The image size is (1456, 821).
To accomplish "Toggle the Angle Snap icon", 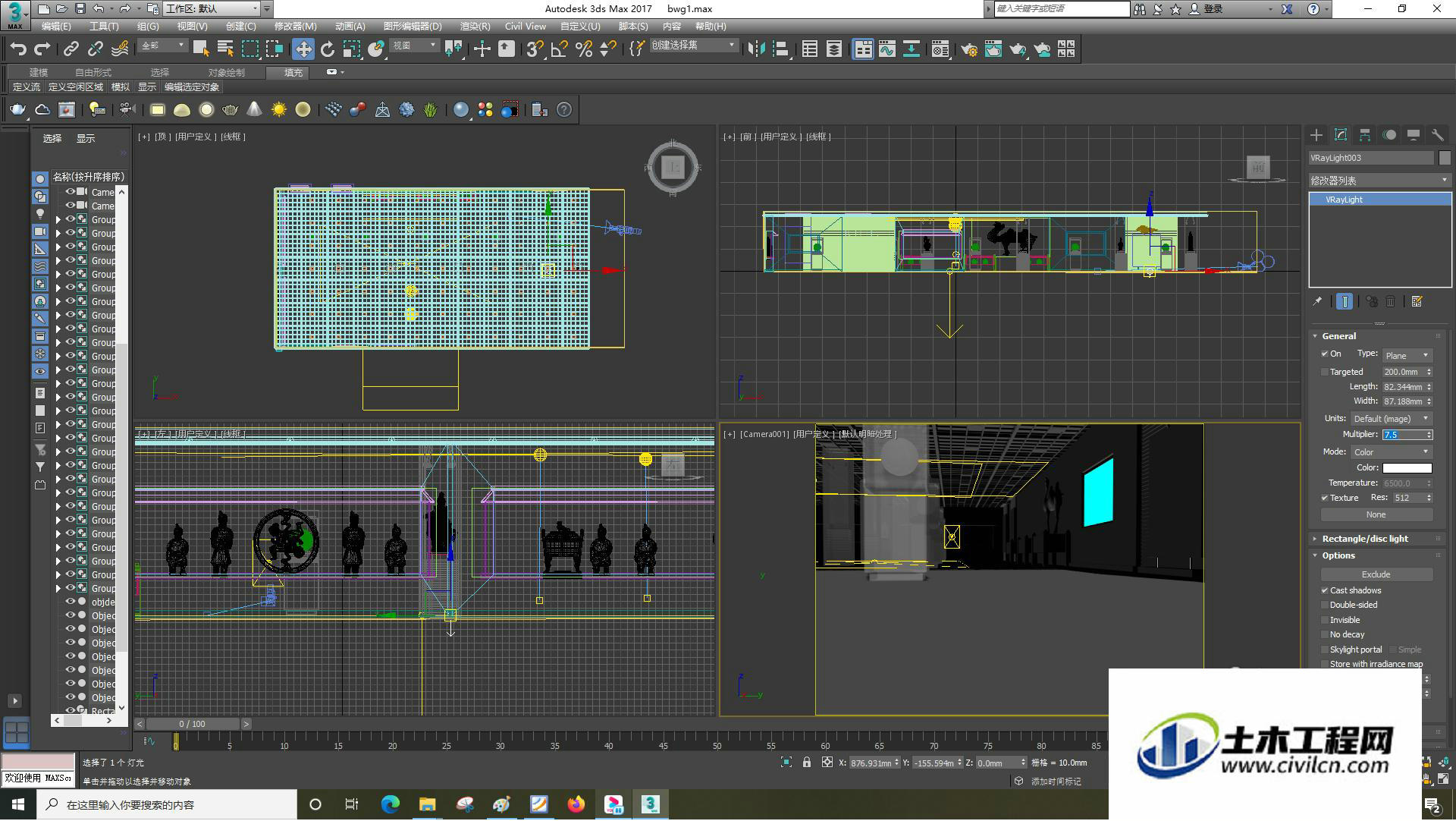I will 559,49.
